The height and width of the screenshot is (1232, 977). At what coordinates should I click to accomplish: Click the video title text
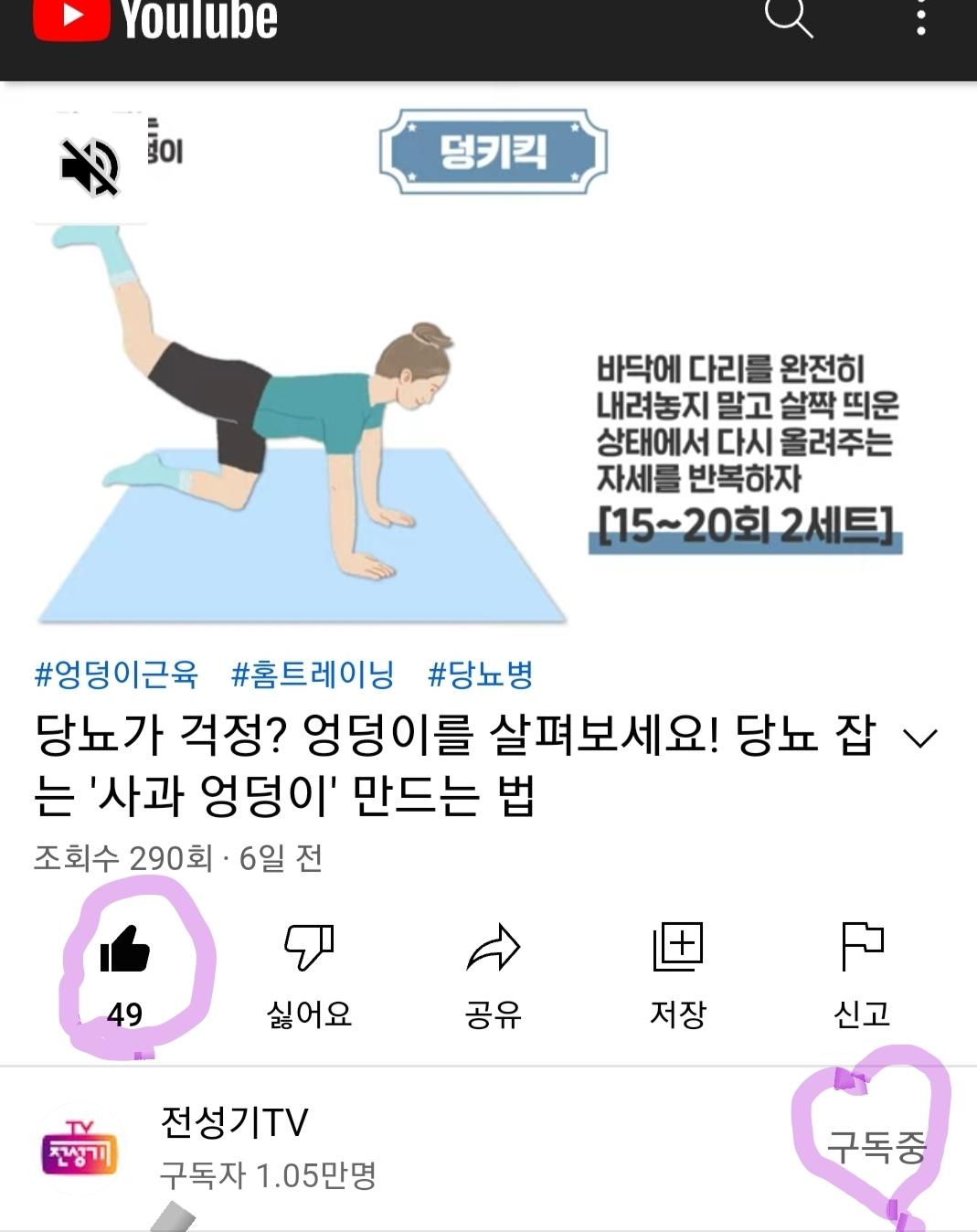454,765
